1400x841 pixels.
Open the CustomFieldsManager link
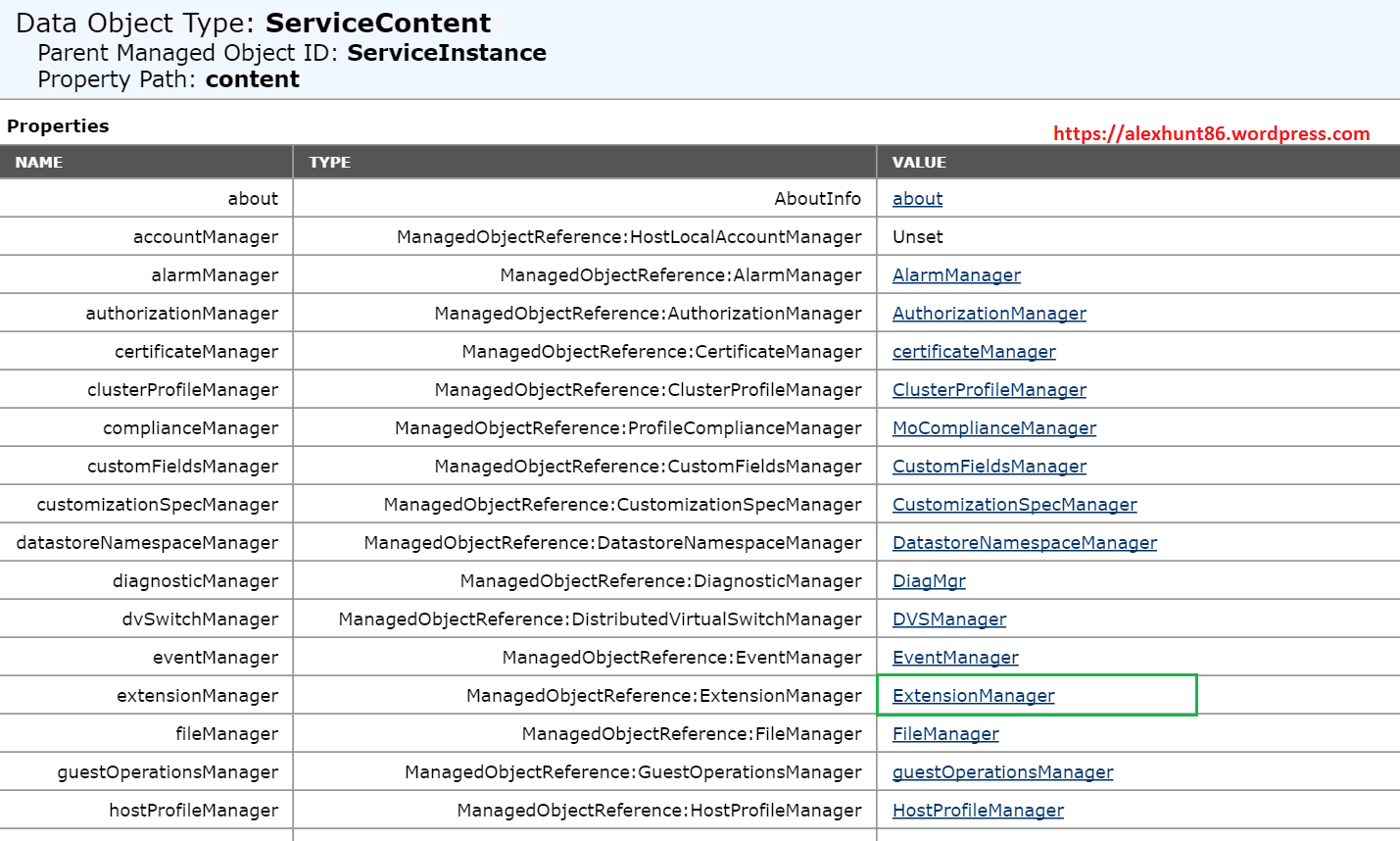point(989,467)
